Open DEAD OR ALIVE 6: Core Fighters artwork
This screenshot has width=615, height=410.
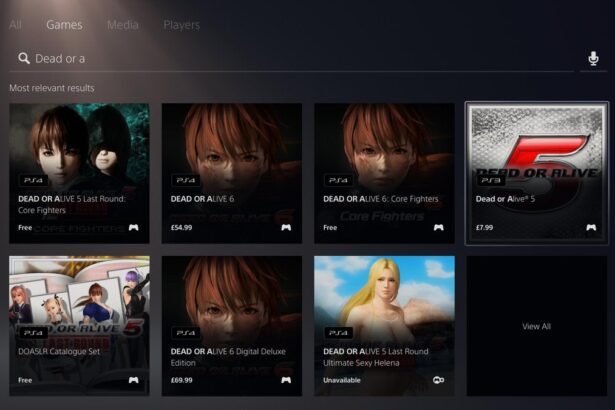384,173
